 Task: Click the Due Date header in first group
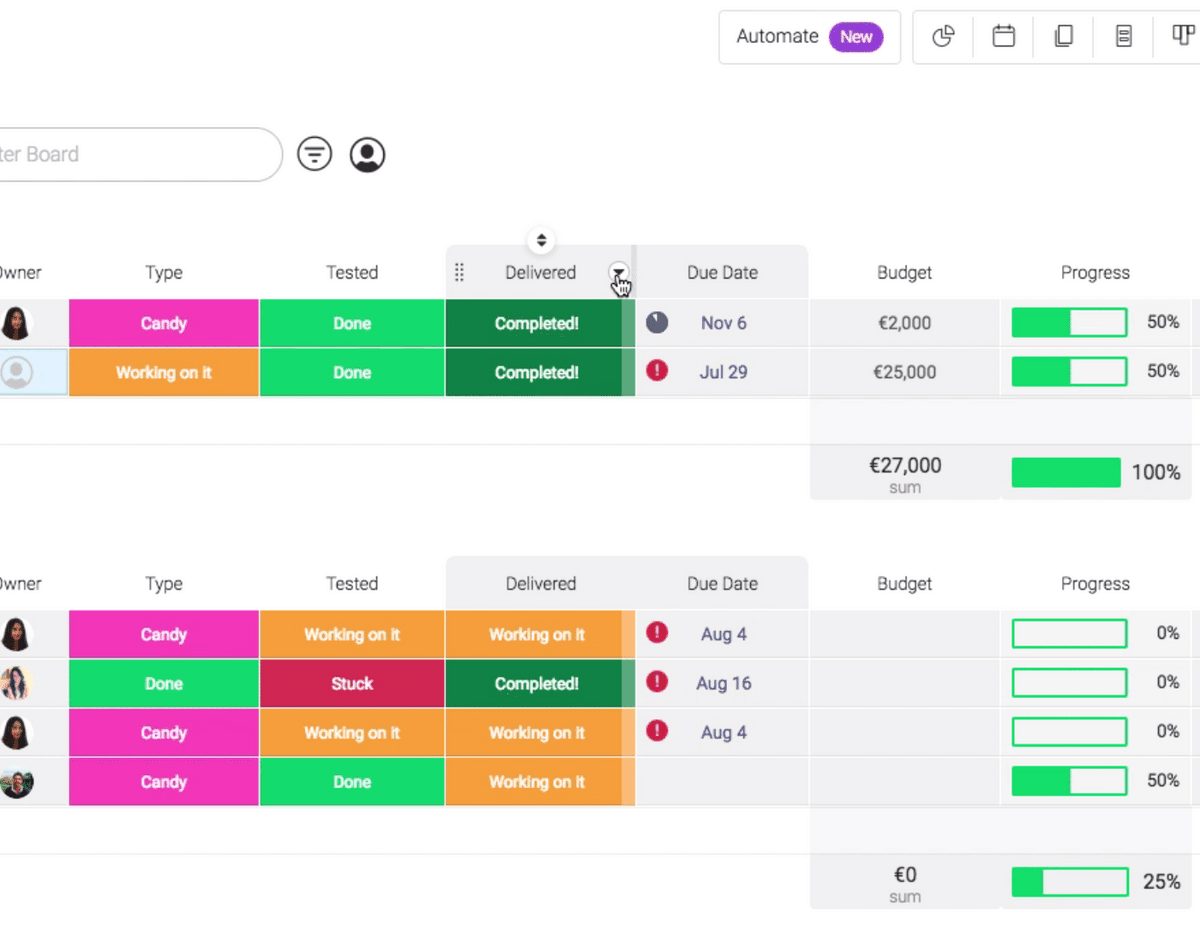tap(722, 272)
